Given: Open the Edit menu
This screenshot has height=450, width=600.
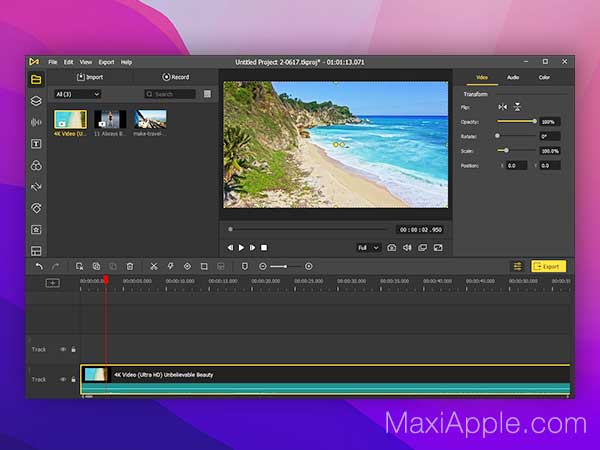Looking at the screenshot, I should pos(68,62).
